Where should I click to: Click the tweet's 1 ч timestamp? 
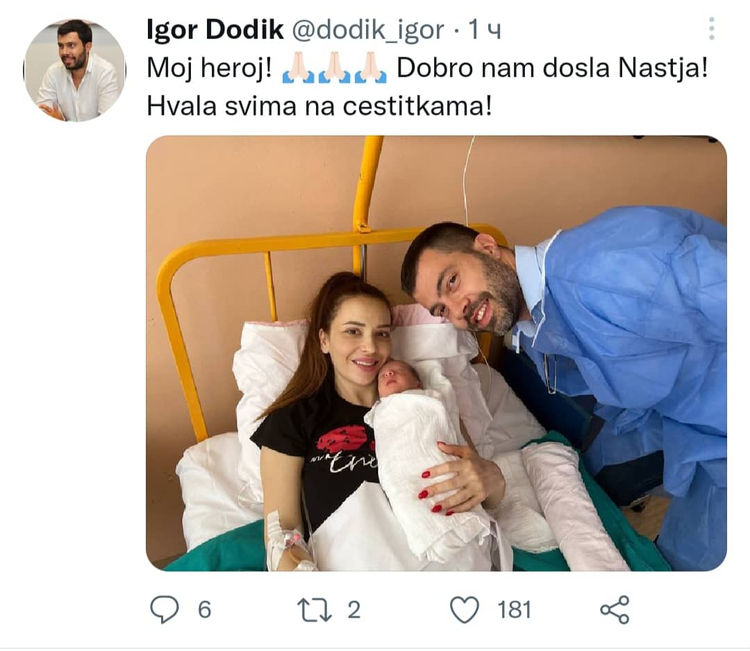pyautogui.click(x=485, y=30)
